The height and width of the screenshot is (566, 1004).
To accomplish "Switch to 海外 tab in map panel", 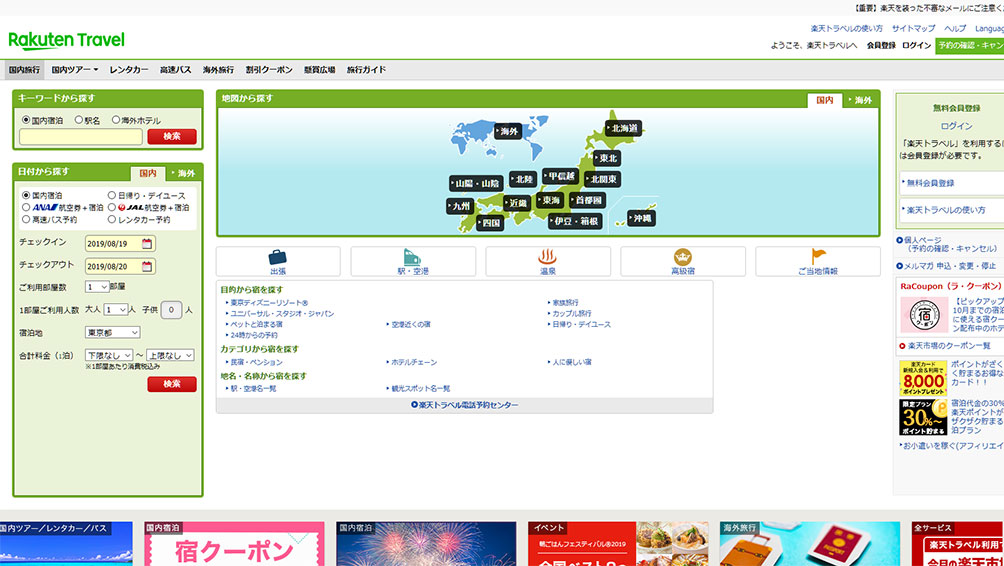I will click(859, 100).
